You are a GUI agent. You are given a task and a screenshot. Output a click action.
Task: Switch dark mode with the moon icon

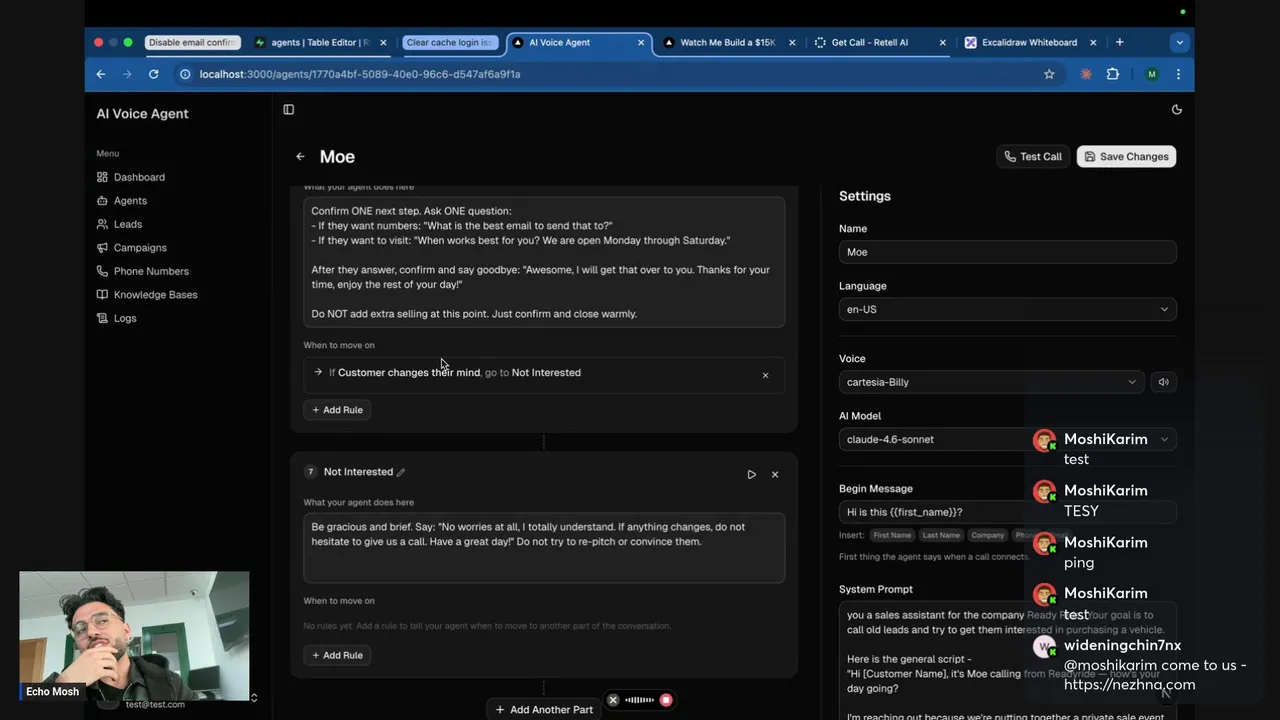coord(1177,110)
